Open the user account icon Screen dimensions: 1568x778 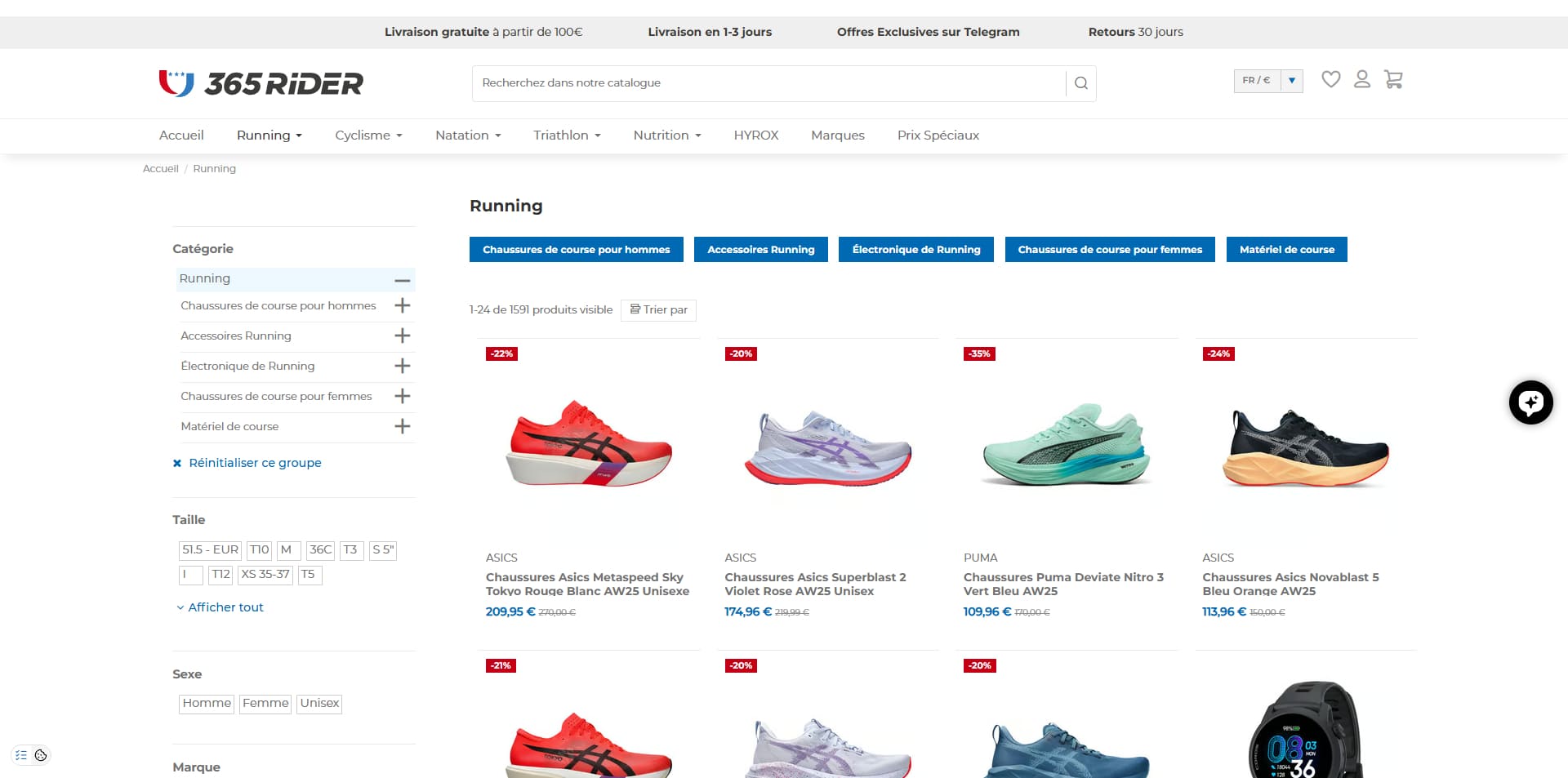pyautogui.click(x=1362, y=79)
